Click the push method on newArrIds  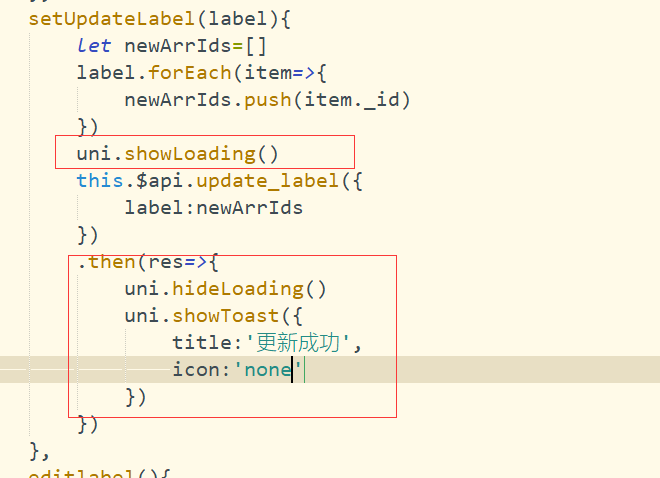(x=268, y=100)
